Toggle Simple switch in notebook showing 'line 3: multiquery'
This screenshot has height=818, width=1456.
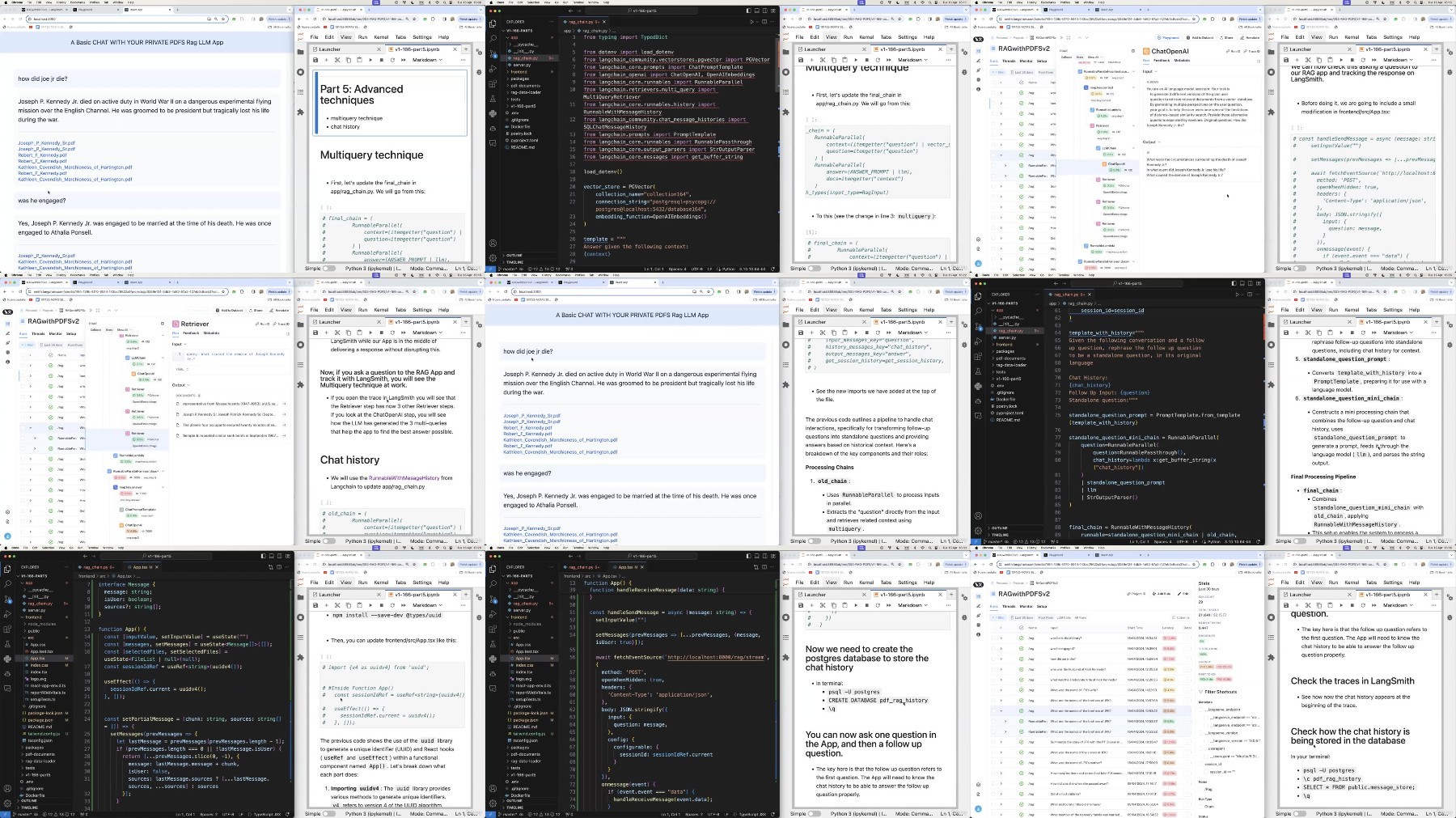click(815, 269)
